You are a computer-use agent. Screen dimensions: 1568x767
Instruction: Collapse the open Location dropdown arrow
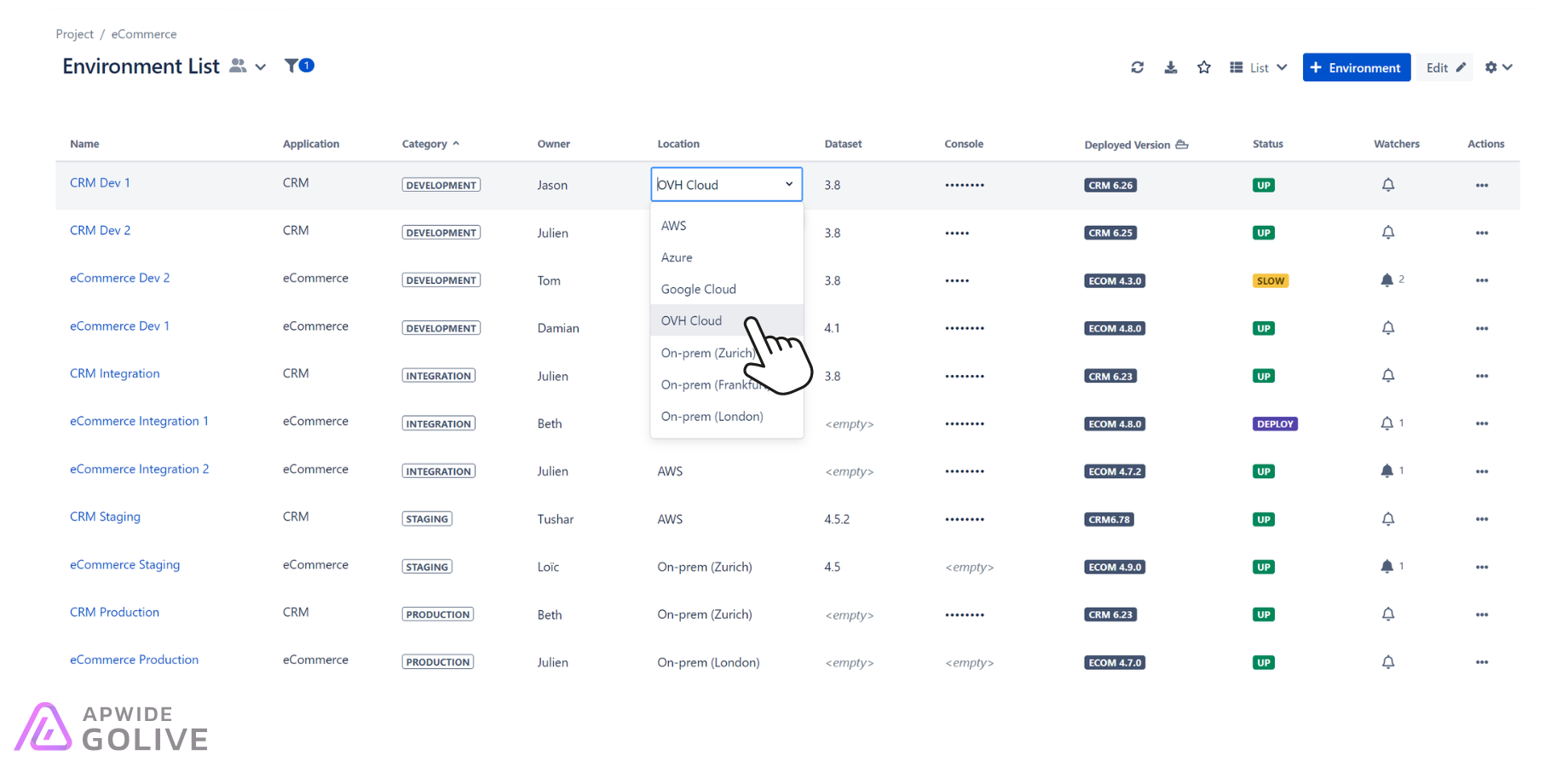788,184
